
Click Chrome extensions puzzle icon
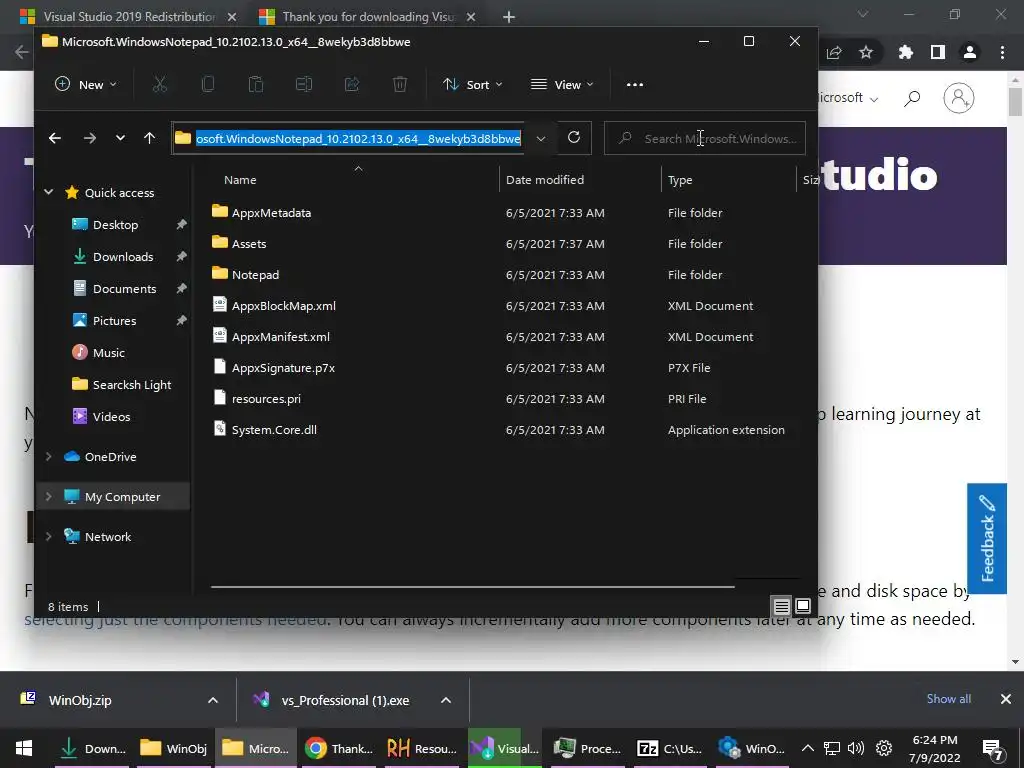point(905,52)
